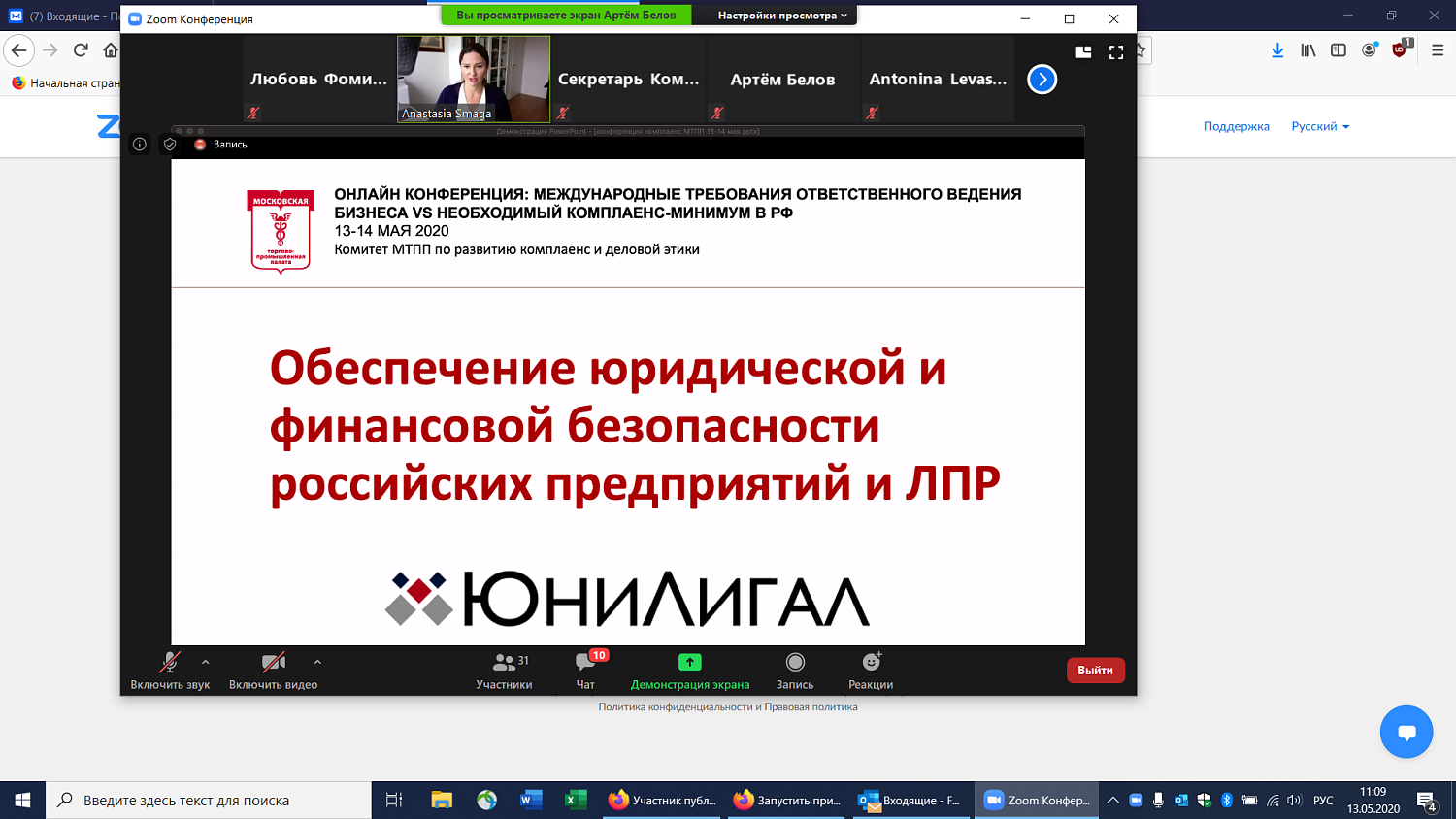The image size is (1456, 819).
Task: Select Артём Белов participant tile
Action: (782, 80)
